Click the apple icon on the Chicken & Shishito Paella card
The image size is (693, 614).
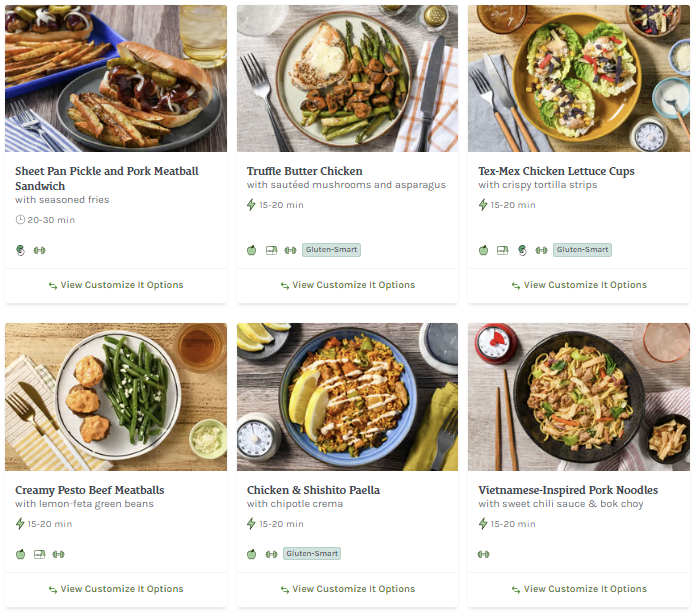252,554
